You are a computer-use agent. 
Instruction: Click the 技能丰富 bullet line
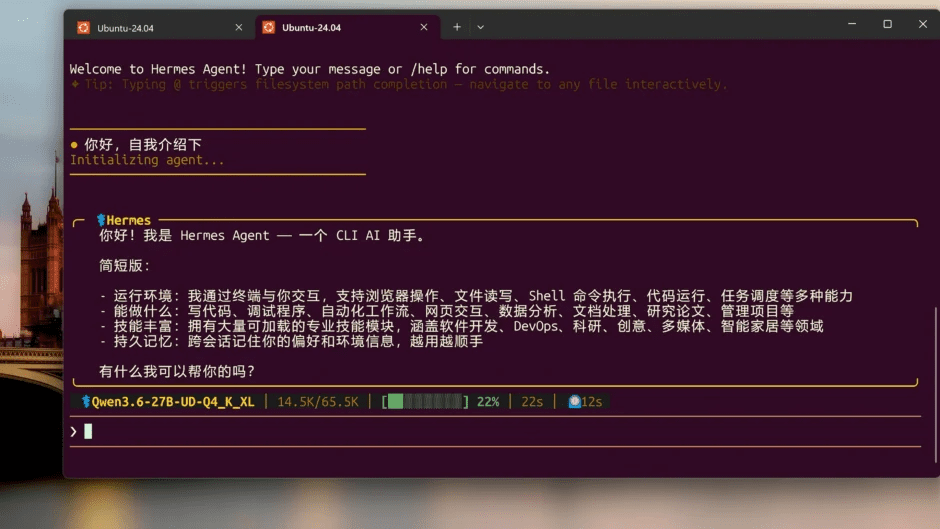pos(461,326)
